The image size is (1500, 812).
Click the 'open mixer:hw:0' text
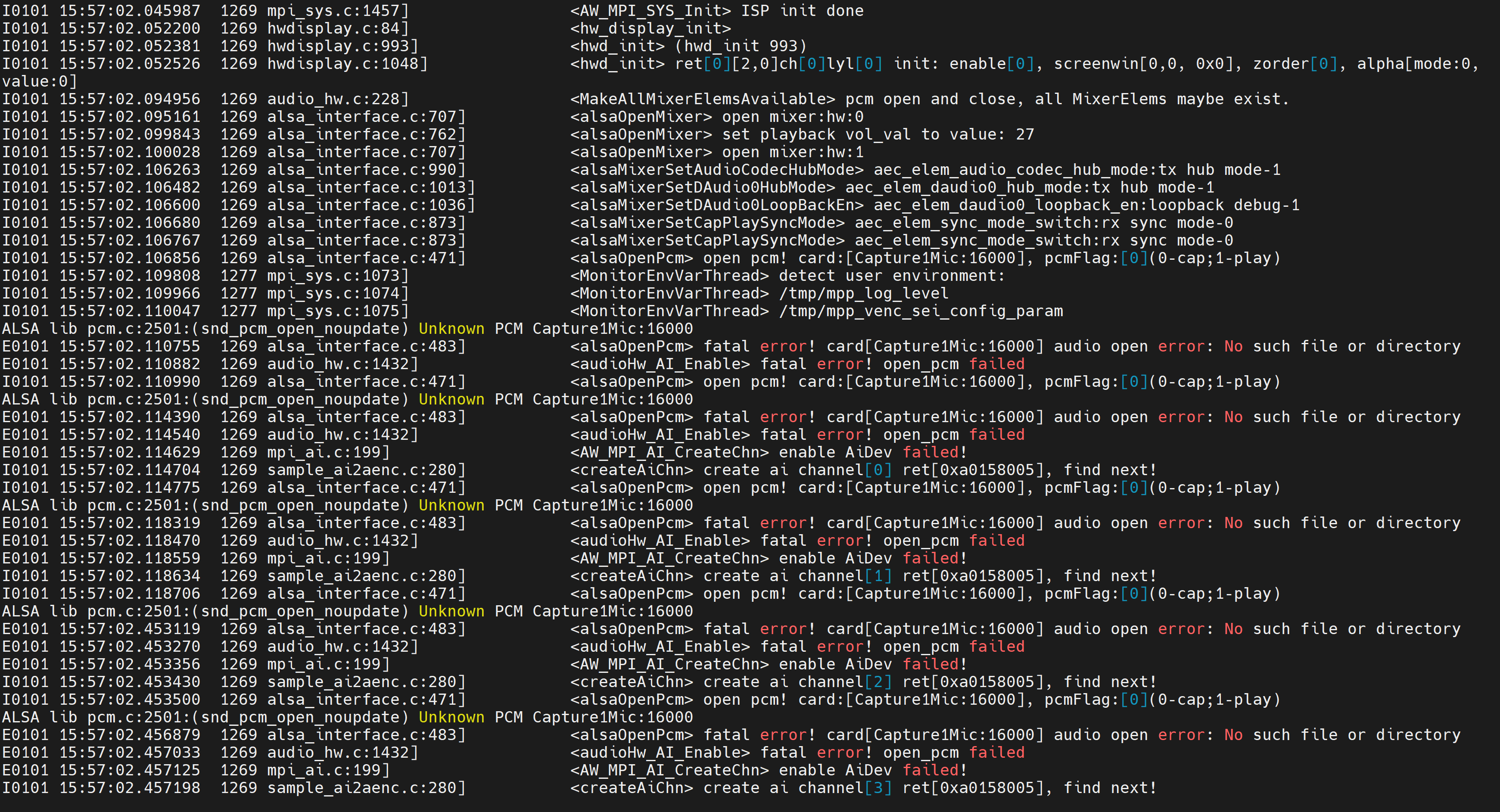click(793, 116)
